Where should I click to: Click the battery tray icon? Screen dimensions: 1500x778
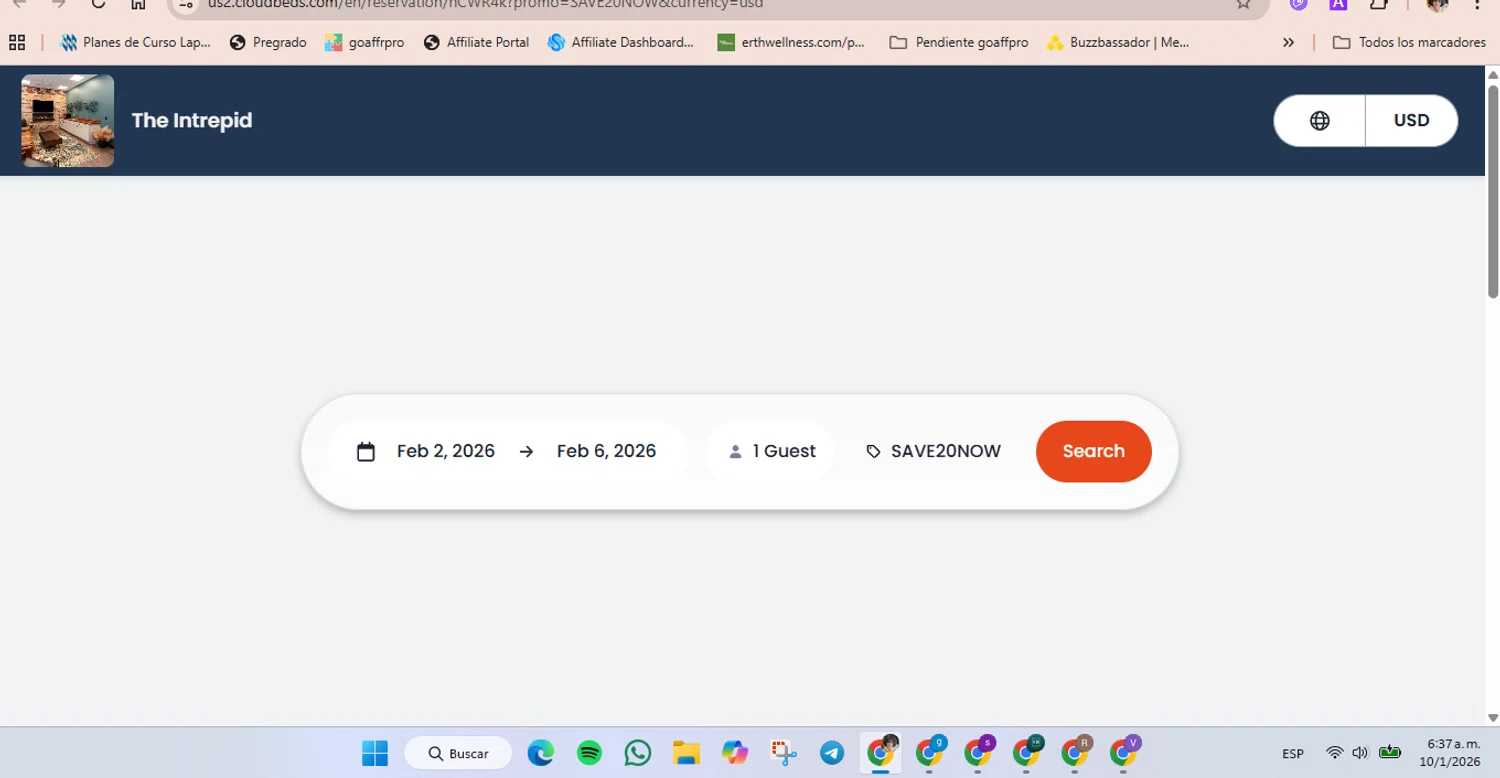(x=1390, y=752)
